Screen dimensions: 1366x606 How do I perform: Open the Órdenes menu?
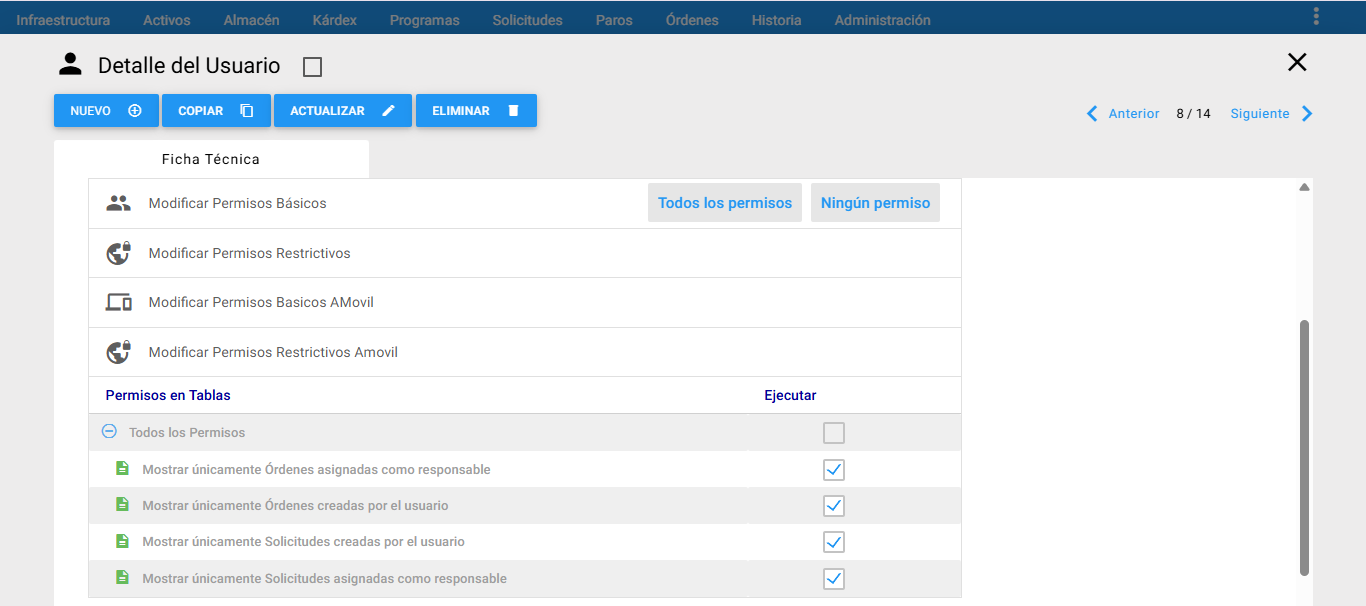(x=692, y=20)
